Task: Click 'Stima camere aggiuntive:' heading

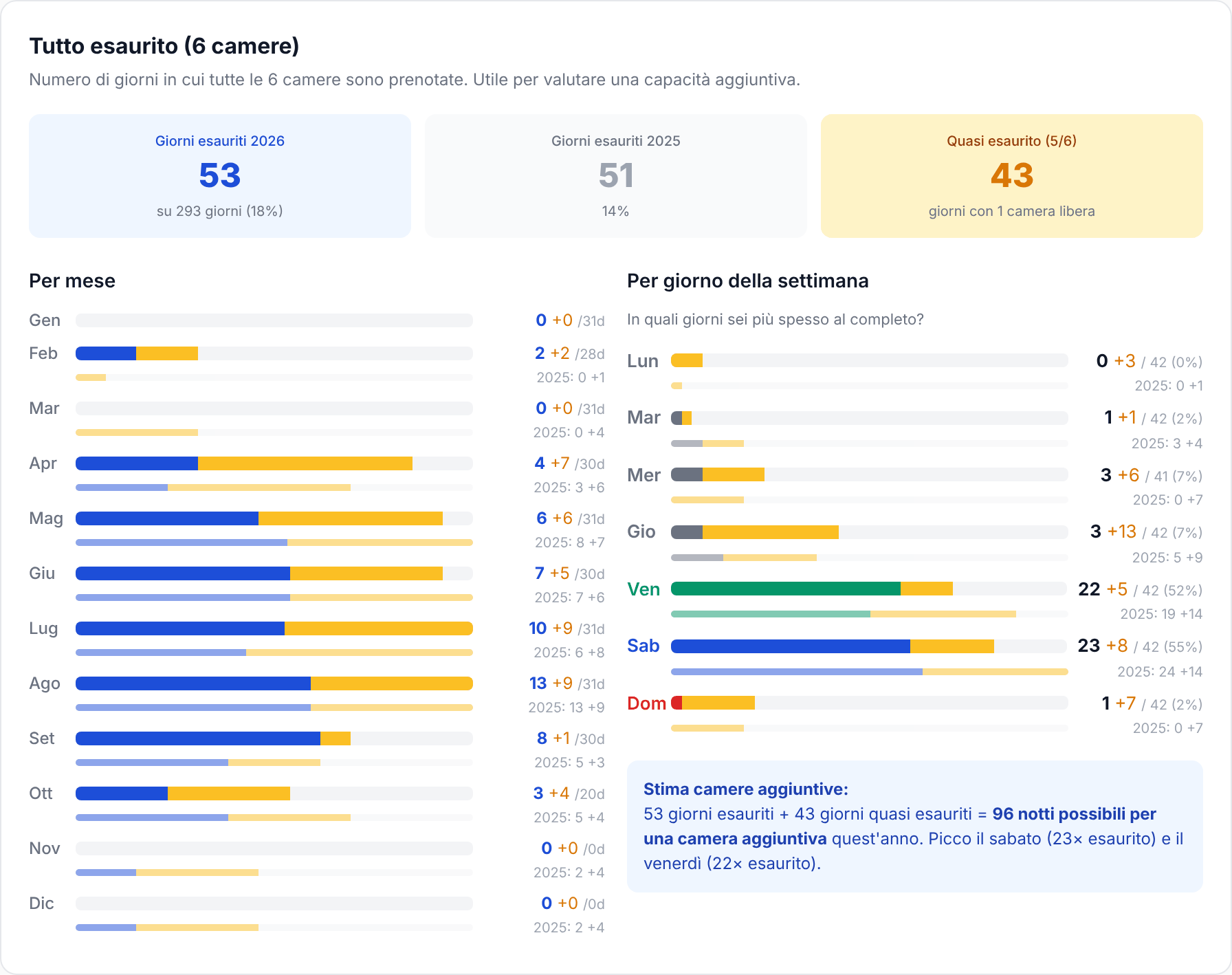Action: (746, 789)
